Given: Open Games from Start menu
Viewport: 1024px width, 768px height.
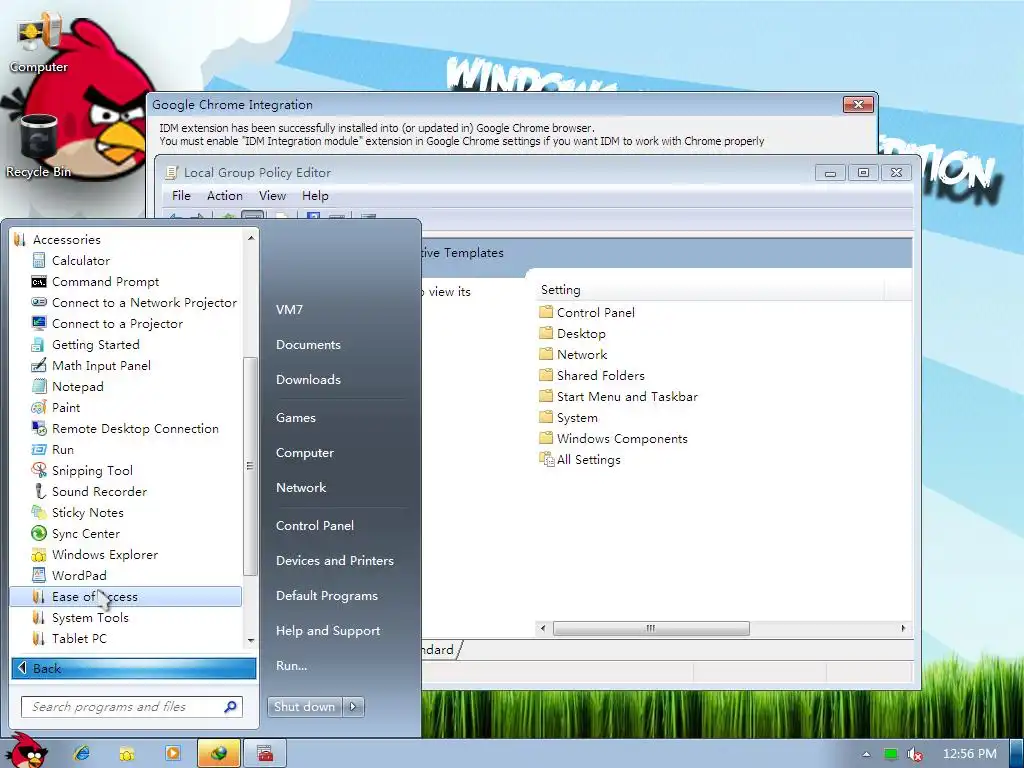Looking at the screenshot, I should coord(296,417).
